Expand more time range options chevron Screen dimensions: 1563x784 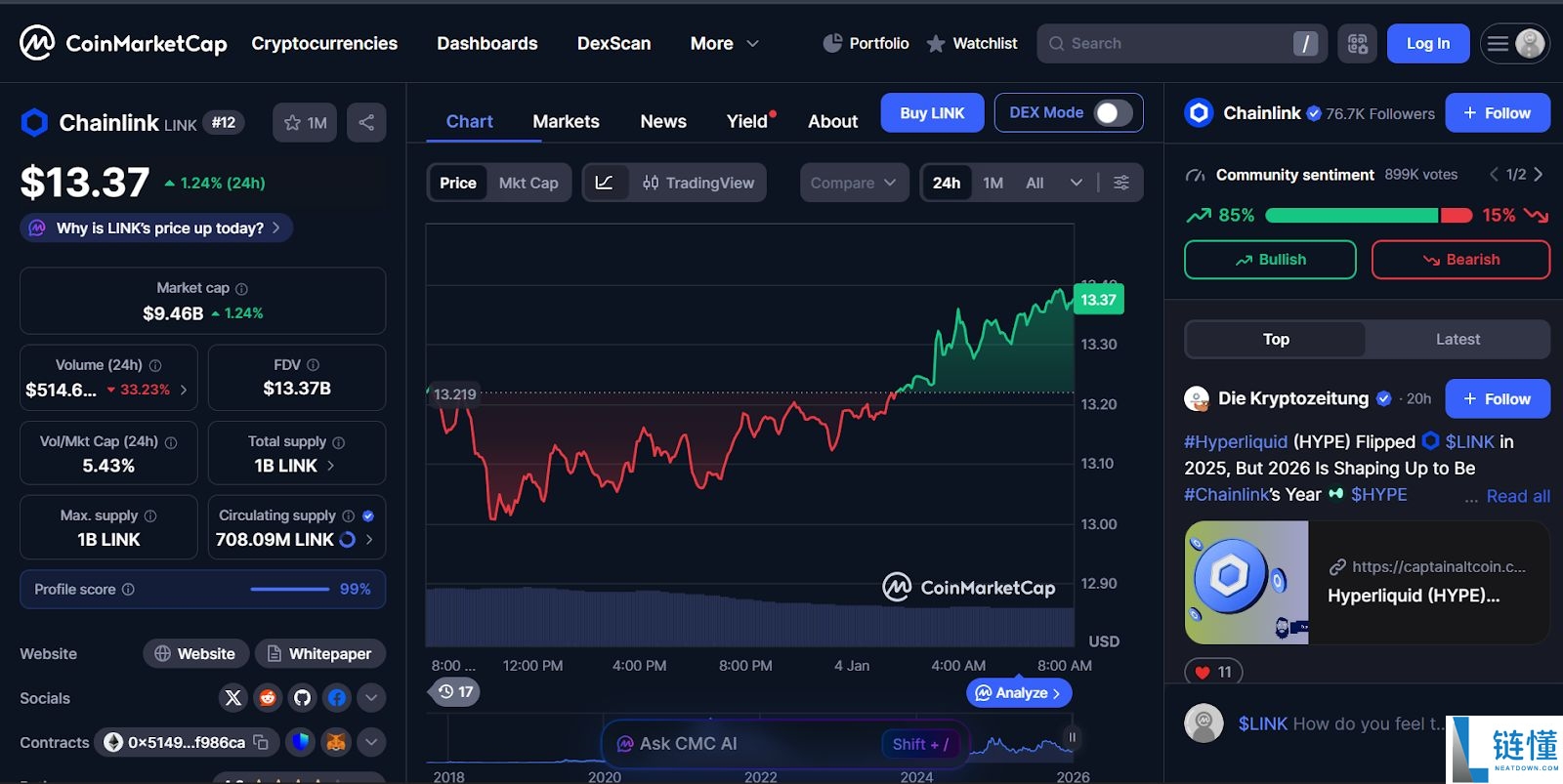1076,183
